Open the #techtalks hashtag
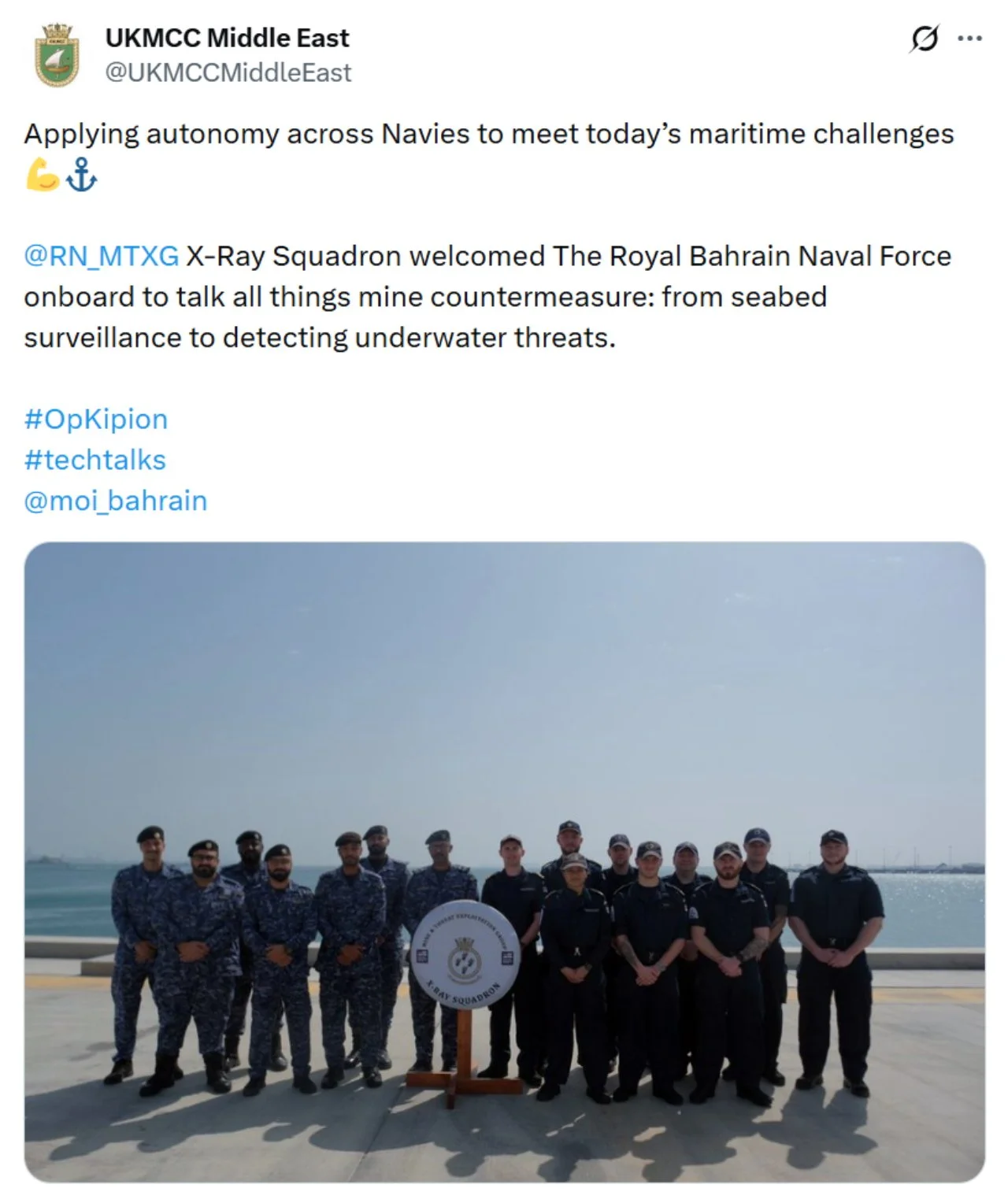The image size is (1008, 1203). point(95,460)
